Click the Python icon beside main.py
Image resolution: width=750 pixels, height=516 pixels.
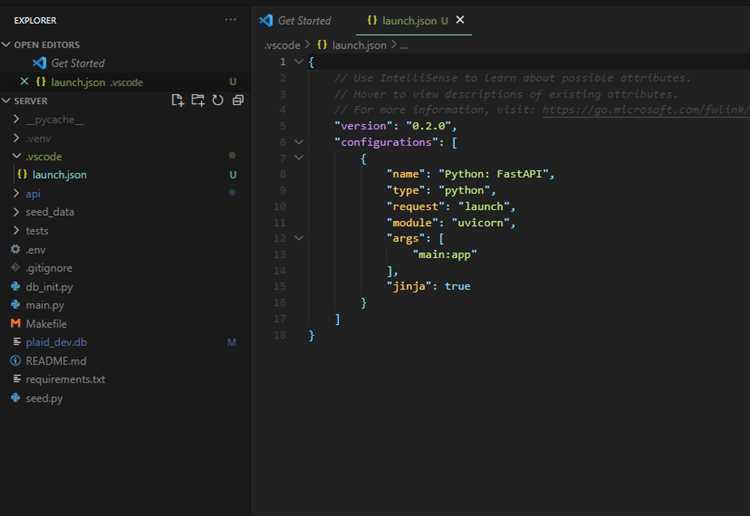click(x=15, y=305)
